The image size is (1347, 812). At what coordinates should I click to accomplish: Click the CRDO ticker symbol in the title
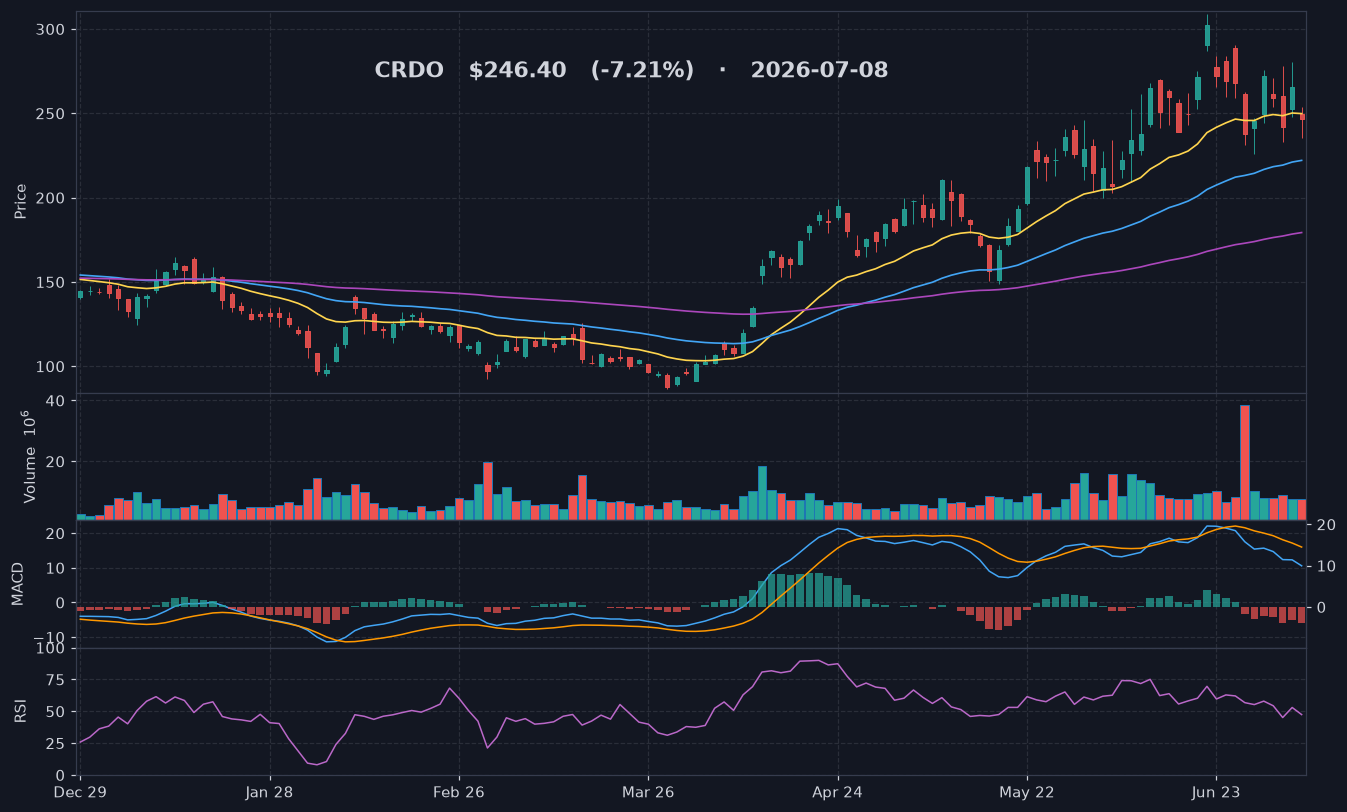tap(409, 71)
